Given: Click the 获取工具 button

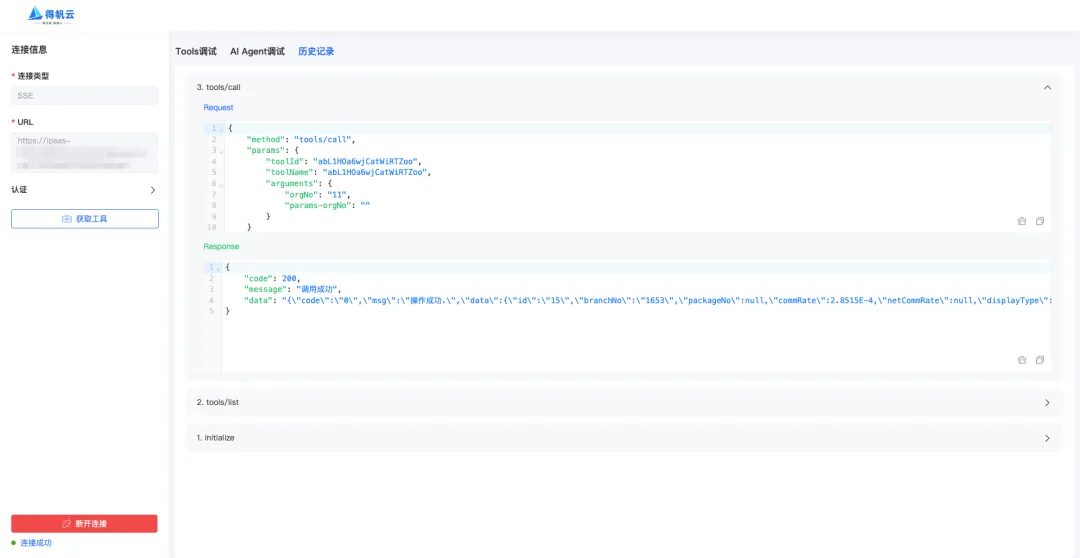Looking at the screenshot, I should point(85,218).
